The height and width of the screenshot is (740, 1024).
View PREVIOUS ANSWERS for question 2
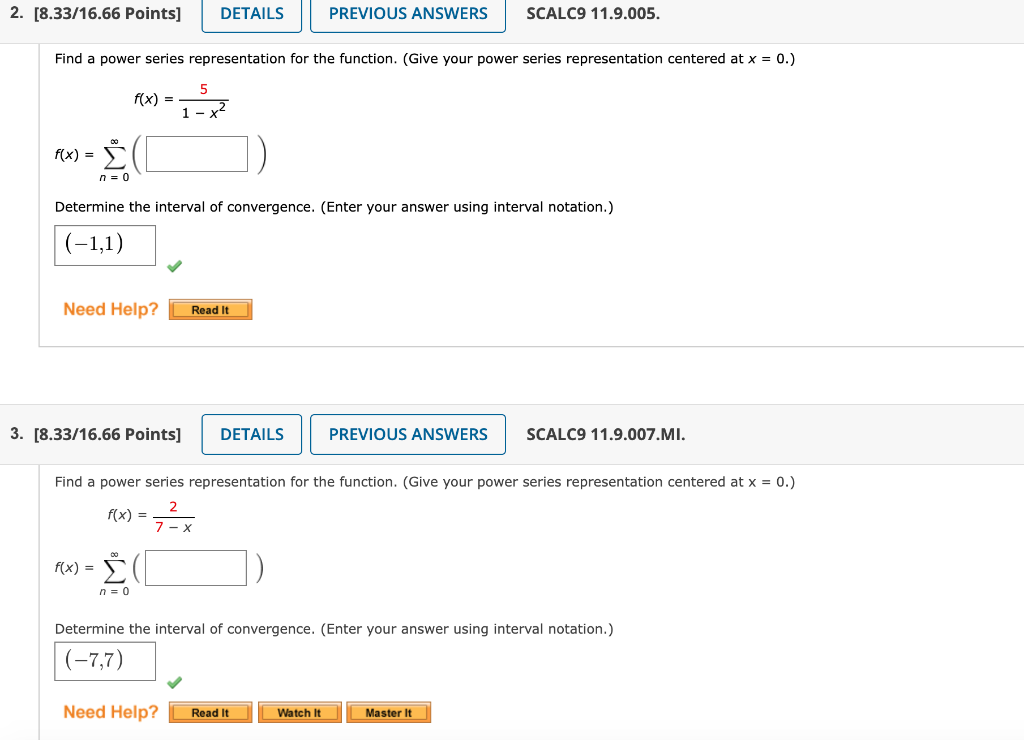(407, 13)
